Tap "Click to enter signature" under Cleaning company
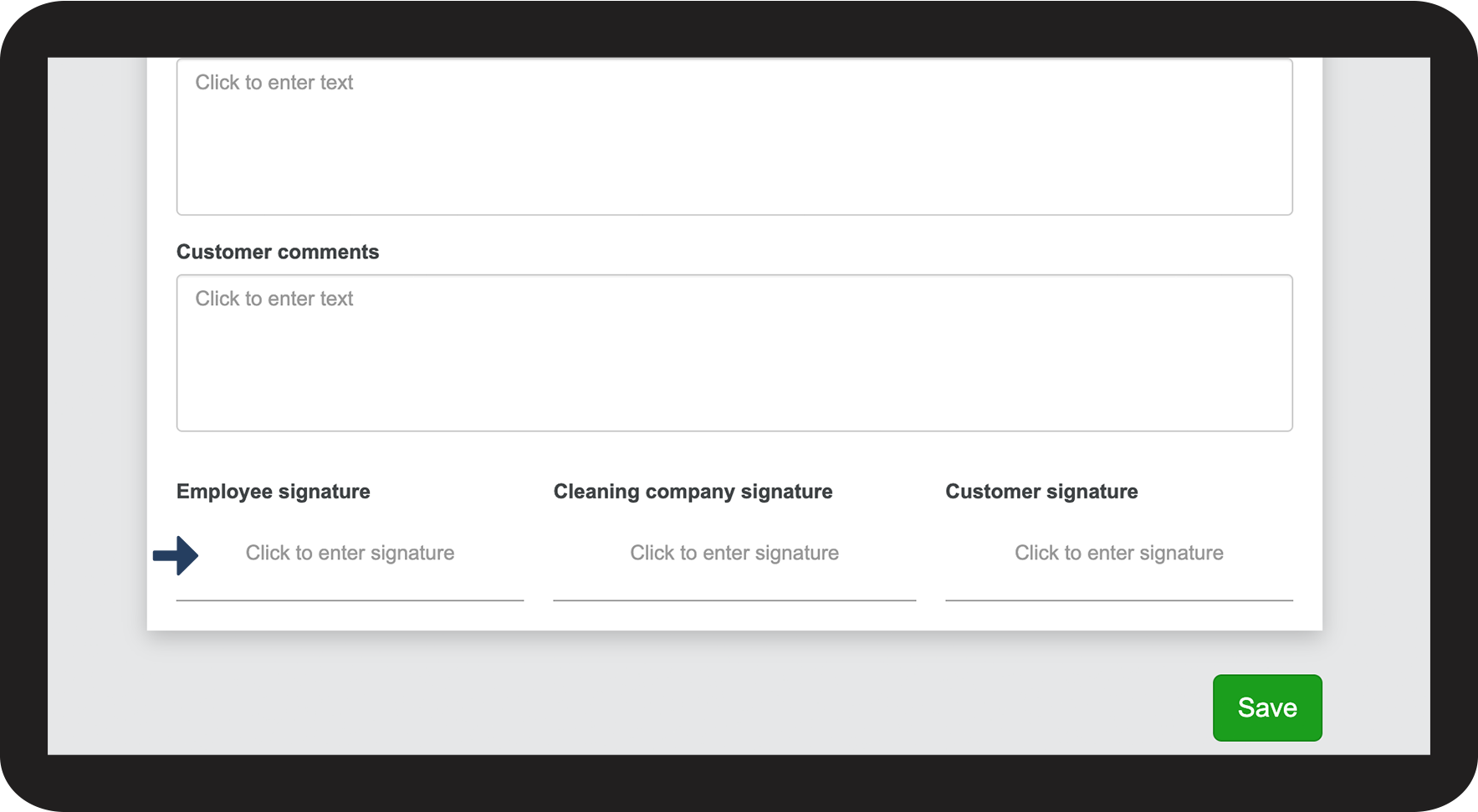 tap(734, 553)
